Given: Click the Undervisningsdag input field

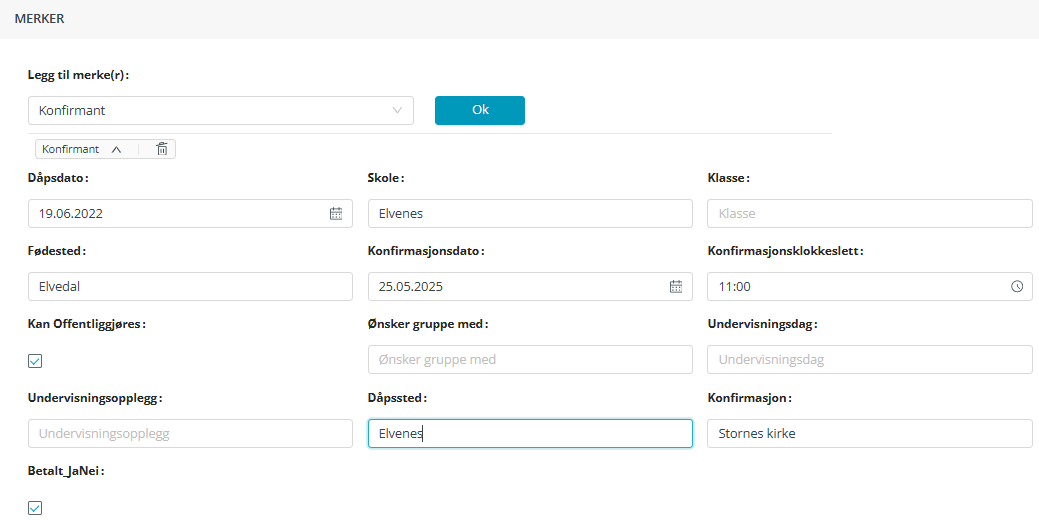Looking at the screenshot, I should [869, 359].
